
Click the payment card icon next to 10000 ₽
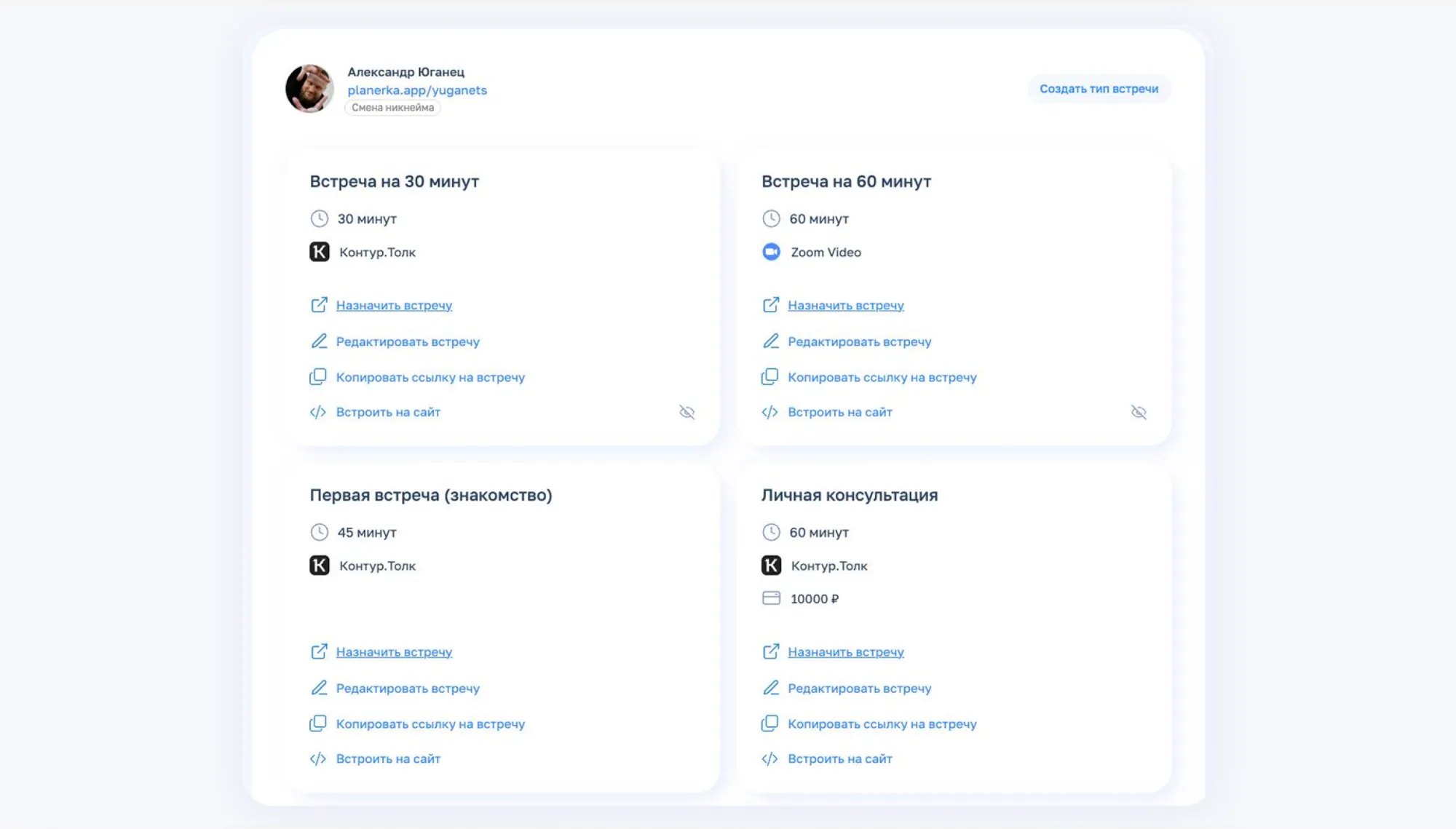(770, 598)
